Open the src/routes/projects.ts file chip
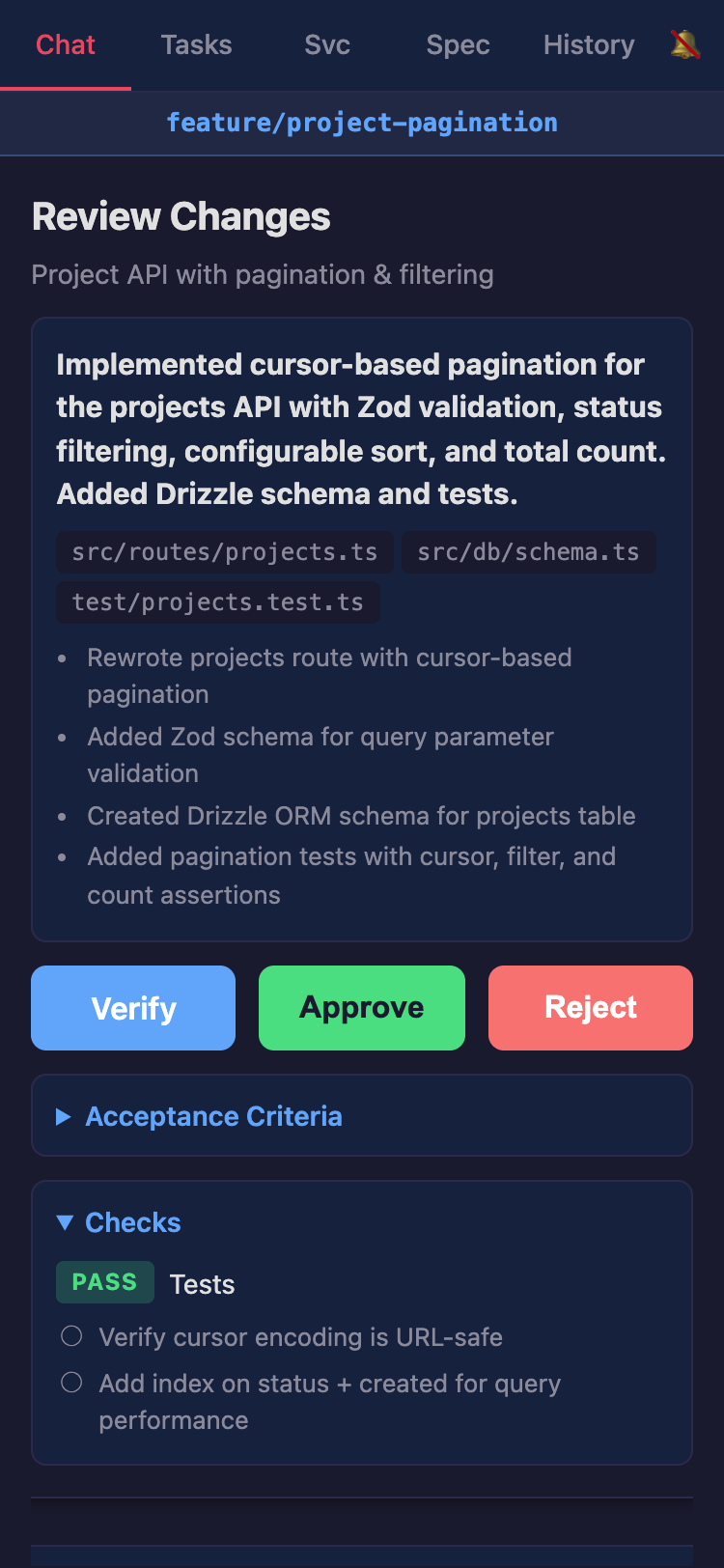This screenshot has height=1568, width=724. pos(224,551)
